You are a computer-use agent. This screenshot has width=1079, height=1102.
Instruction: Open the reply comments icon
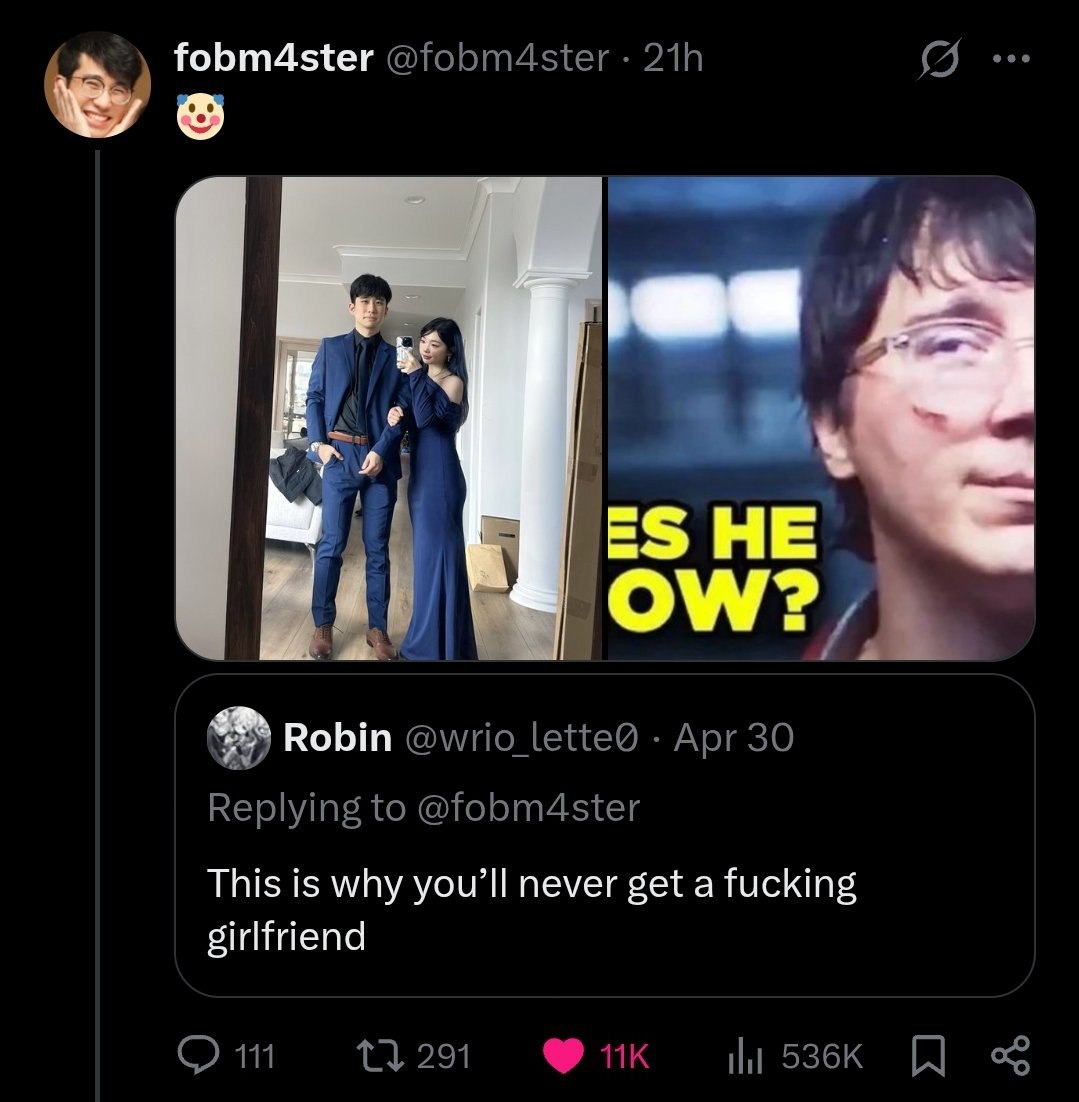(199, 1056)
